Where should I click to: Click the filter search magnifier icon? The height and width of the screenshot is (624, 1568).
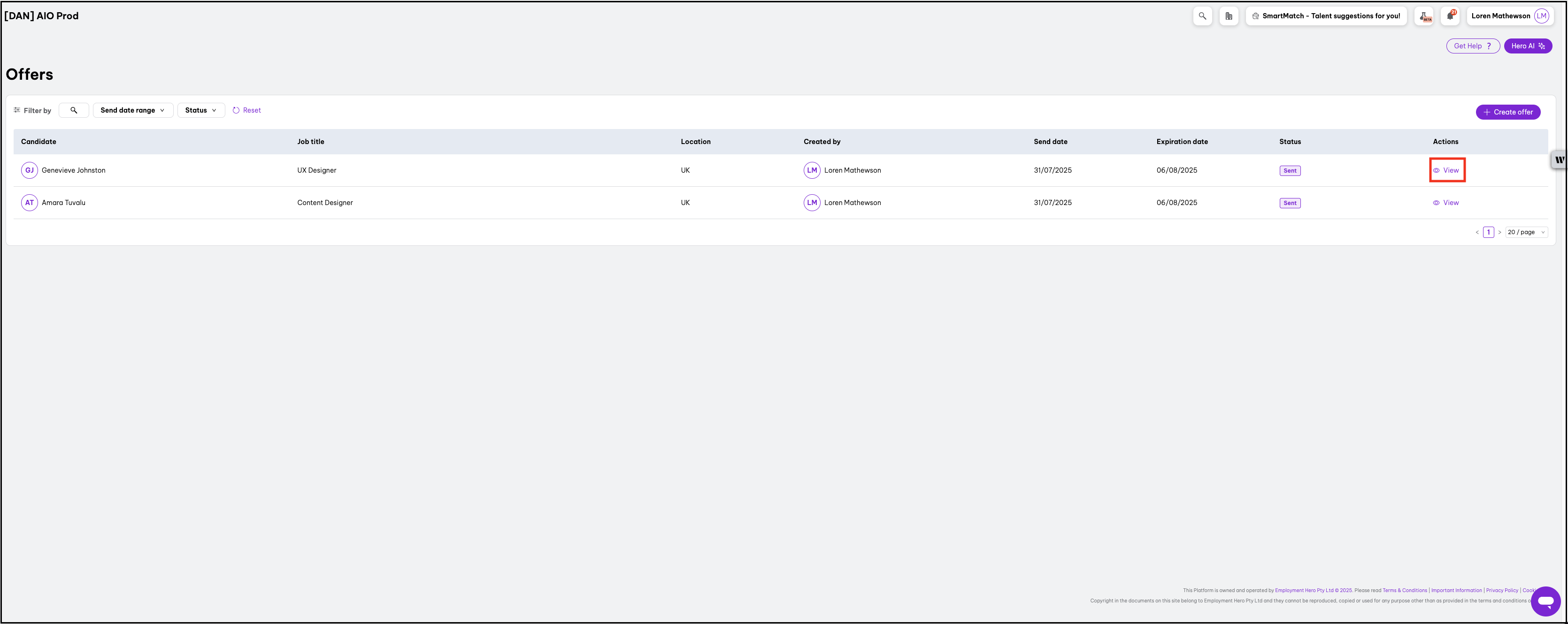[x=74, y=110]
